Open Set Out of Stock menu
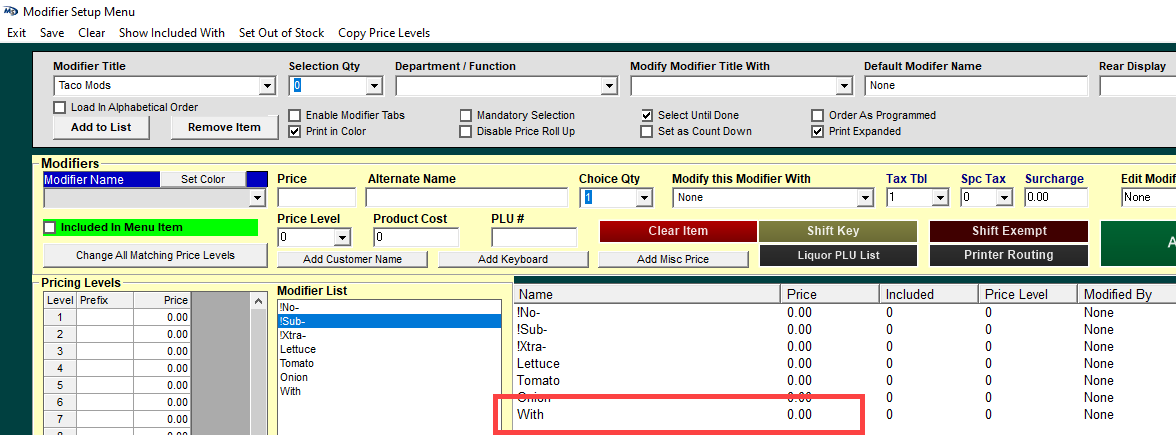This screenshot has width=1176, height=435. click(281, 33)
